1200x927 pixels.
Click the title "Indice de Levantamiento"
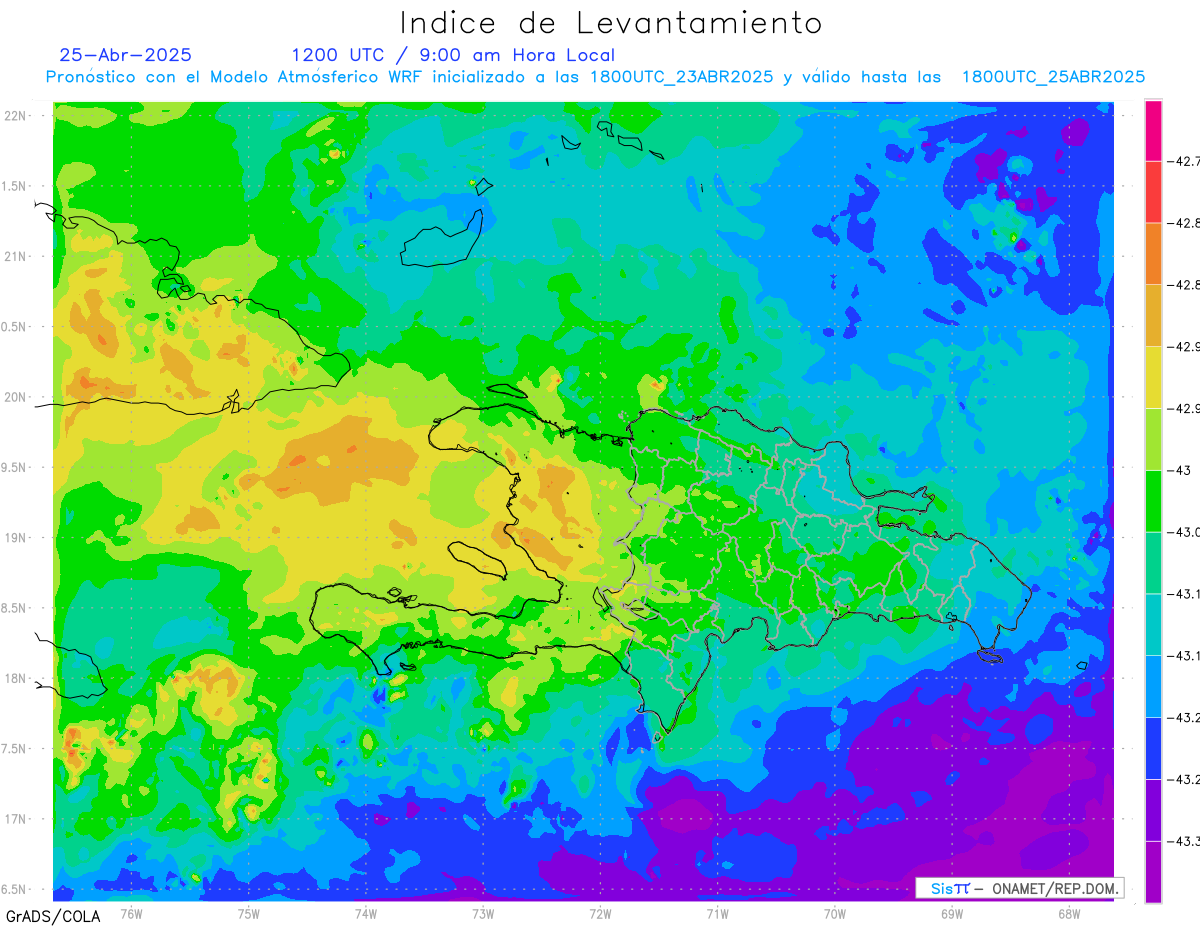[610, 23]
